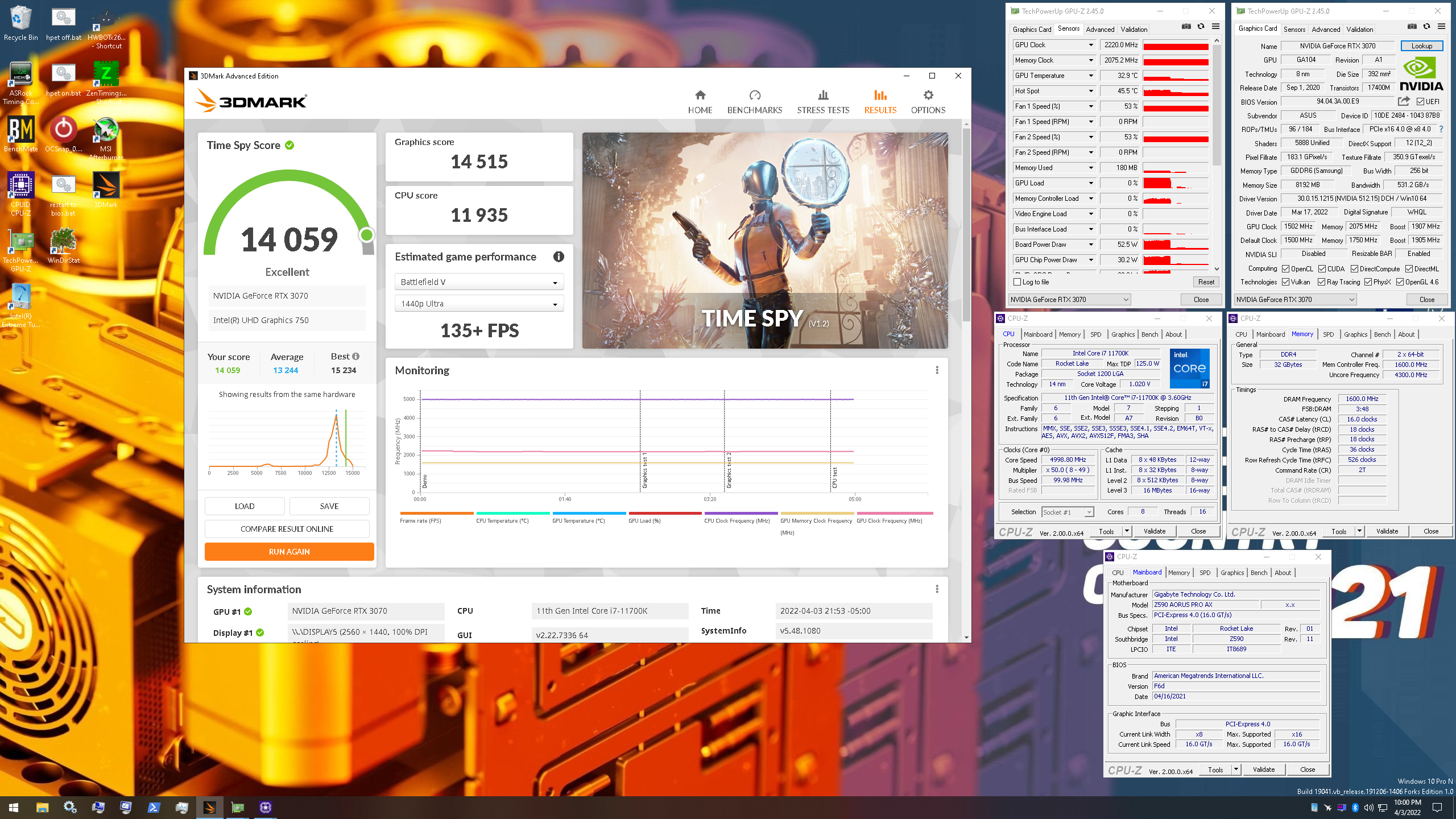Image resolution: width=1456 pixels, height=819 pixels.
Task: Open hamburger menu in GPU-Z Graphics Card window
Action: pyautogui.click(x=1441, y=27)
